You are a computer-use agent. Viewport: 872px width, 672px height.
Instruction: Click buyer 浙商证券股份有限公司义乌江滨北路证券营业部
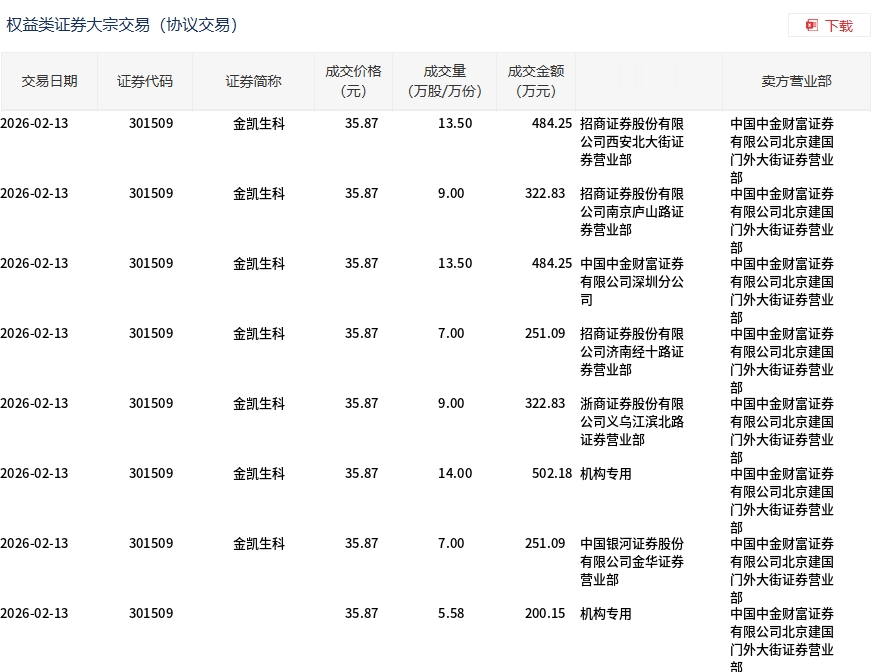tap(632, 422)
